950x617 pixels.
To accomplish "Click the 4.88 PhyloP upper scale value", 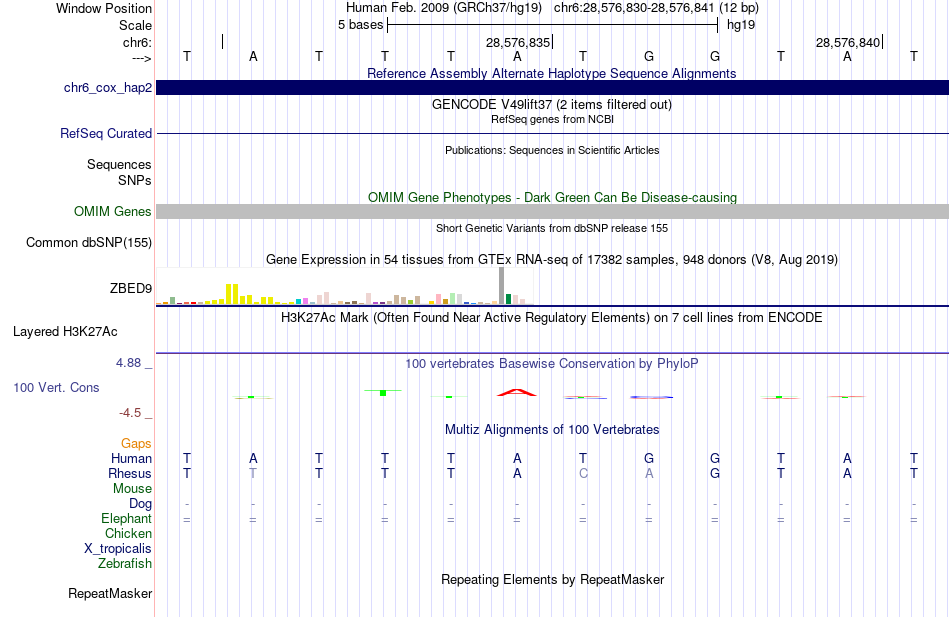I will (128, 362).
